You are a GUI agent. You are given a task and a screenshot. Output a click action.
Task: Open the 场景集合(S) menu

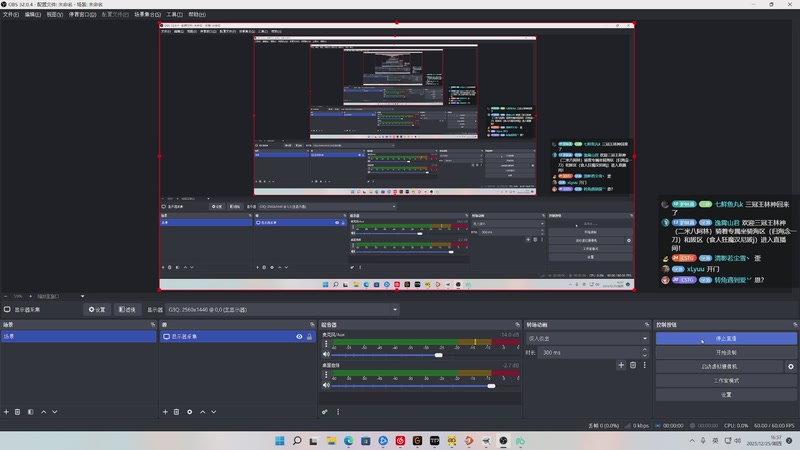[x=147, y=14]
